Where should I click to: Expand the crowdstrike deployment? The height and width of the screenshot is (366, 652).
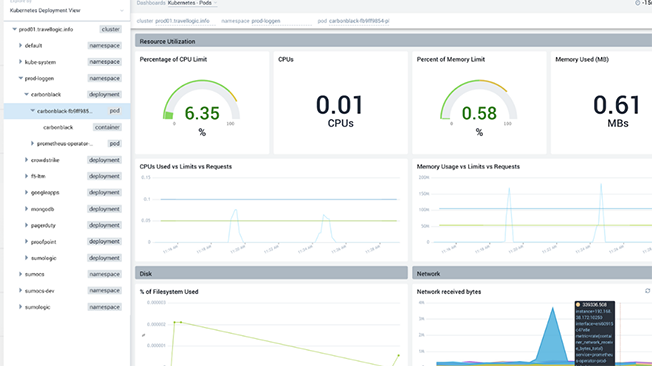(27, 160)
